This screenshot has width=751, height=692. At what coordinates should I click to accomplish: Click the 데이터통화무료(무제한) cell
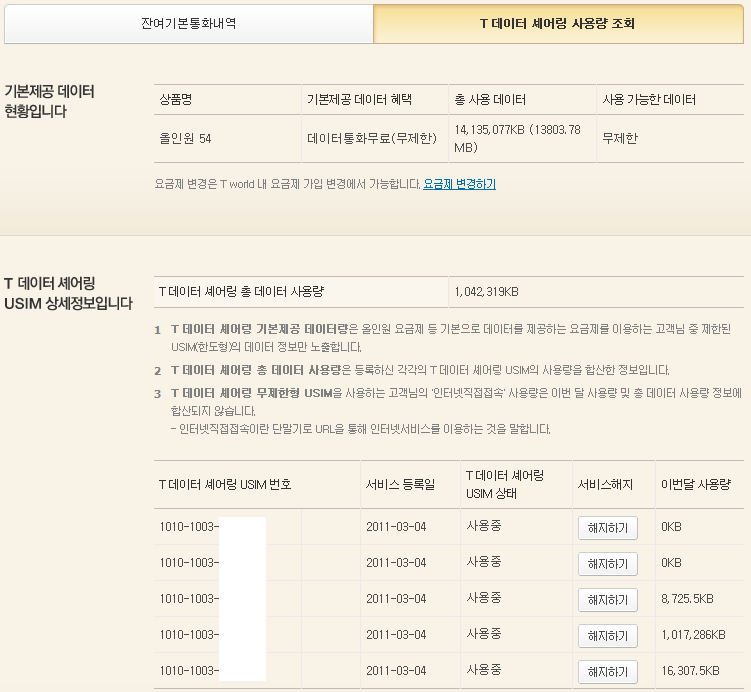click(x=375, y=139)
